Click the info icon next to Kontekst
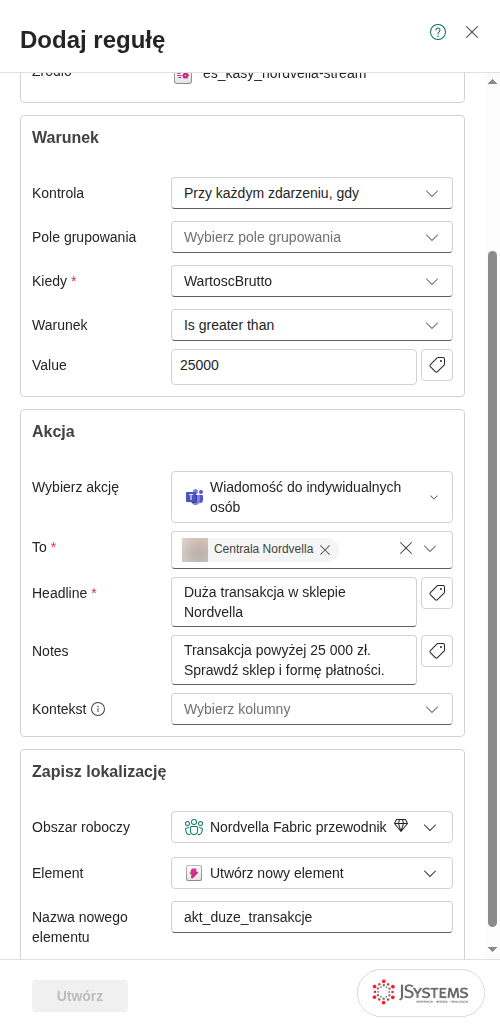Image resolution: width=500 pixels, height=1032 pixels. [x=98, y=709]
